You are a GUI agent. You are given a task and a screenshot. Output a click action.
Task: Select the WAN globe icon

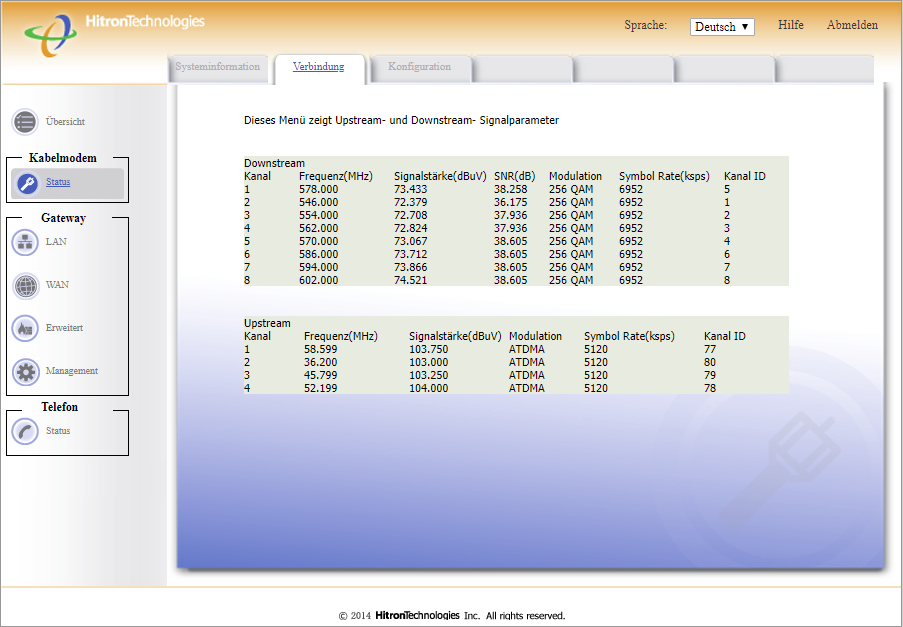(25, 285)
